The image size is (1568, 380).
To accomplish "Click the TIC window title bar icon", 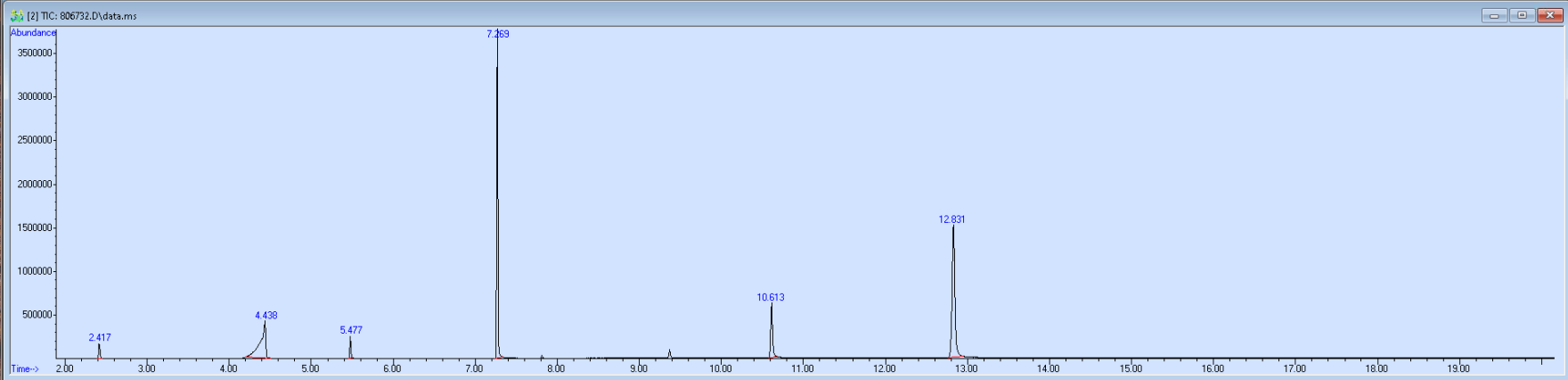I will pos(17,15).
